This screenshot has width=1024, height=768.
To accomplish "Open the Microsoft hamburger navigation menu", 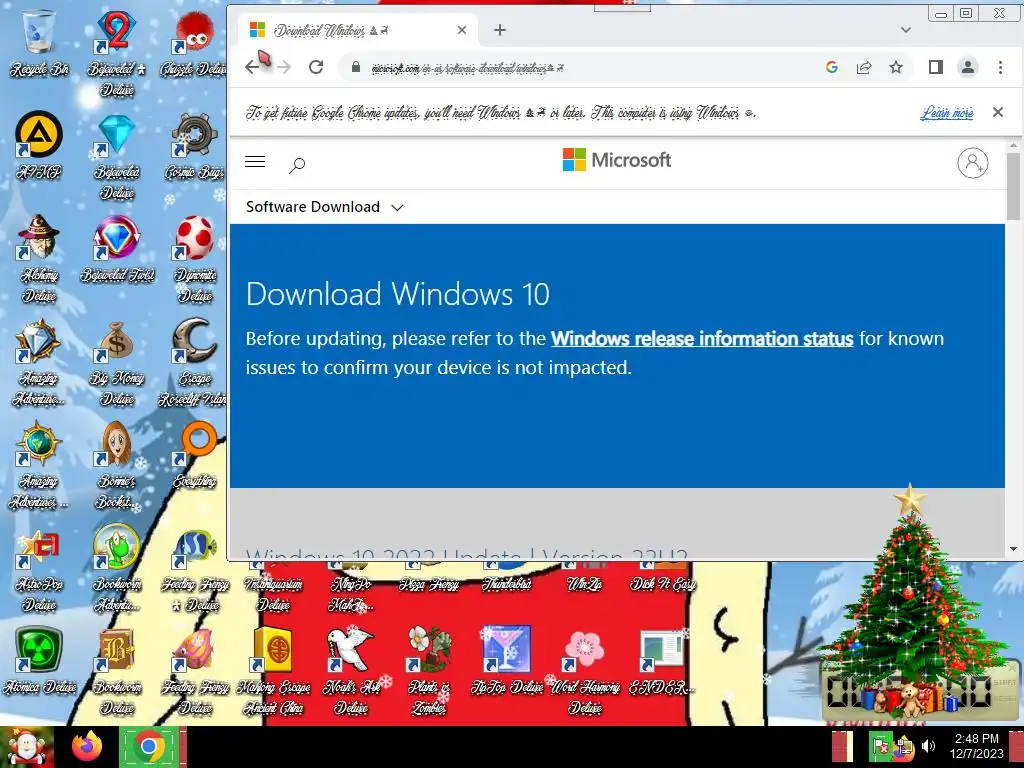I will click(255, 162).
